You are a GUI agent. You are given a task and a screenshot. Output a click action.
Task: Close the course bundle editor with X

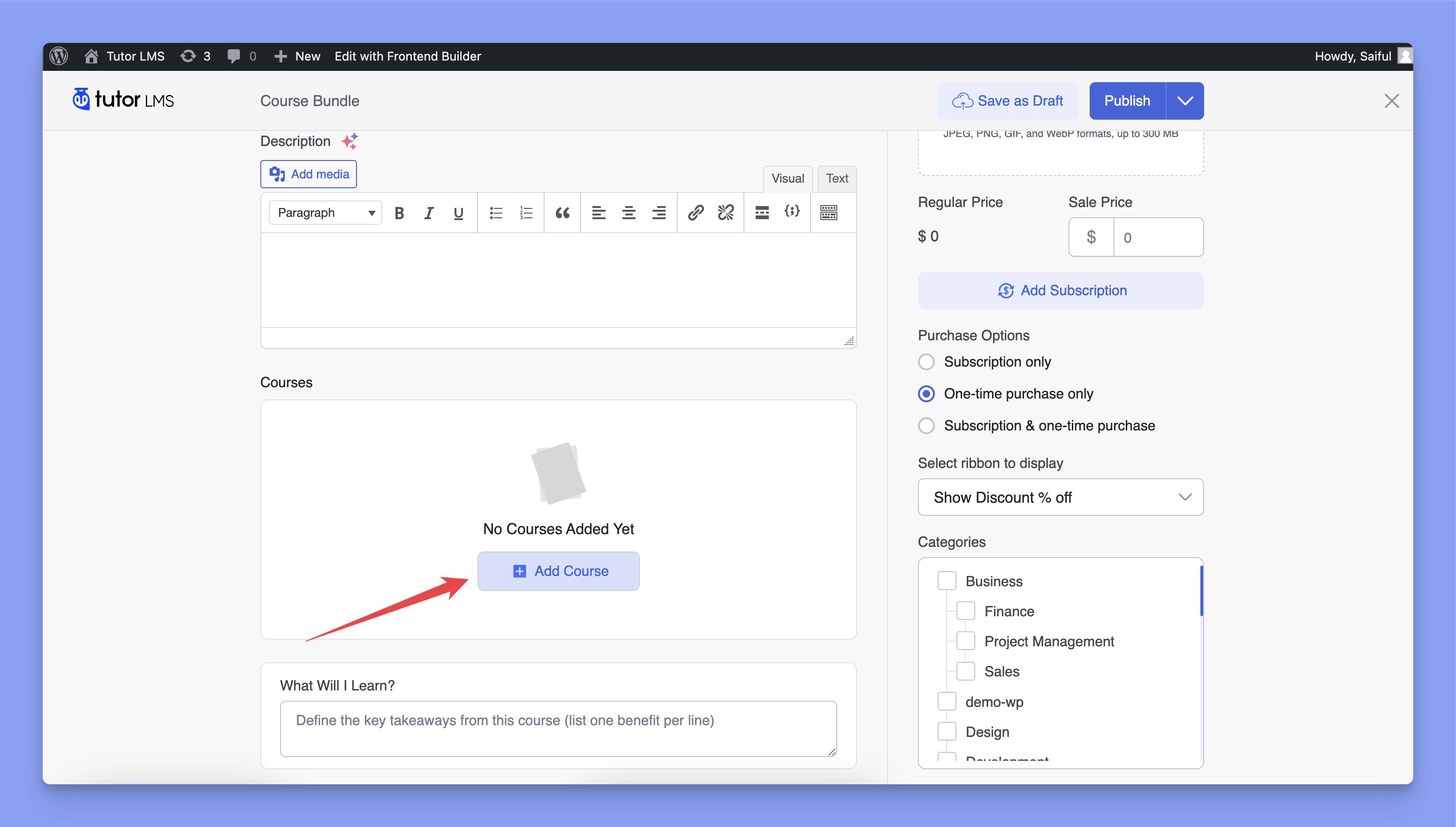point(1391,100)
